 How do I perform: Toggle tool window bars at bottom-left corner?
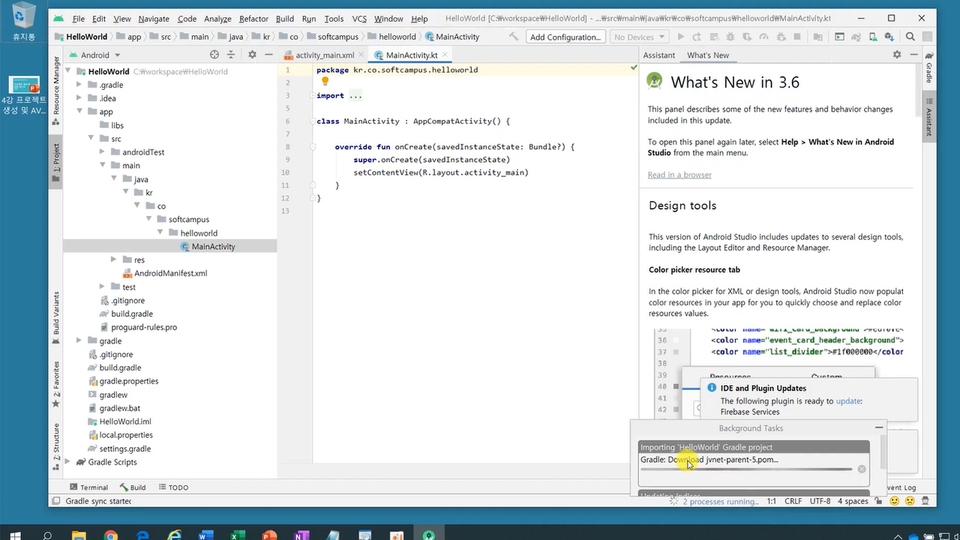point(56,501)
